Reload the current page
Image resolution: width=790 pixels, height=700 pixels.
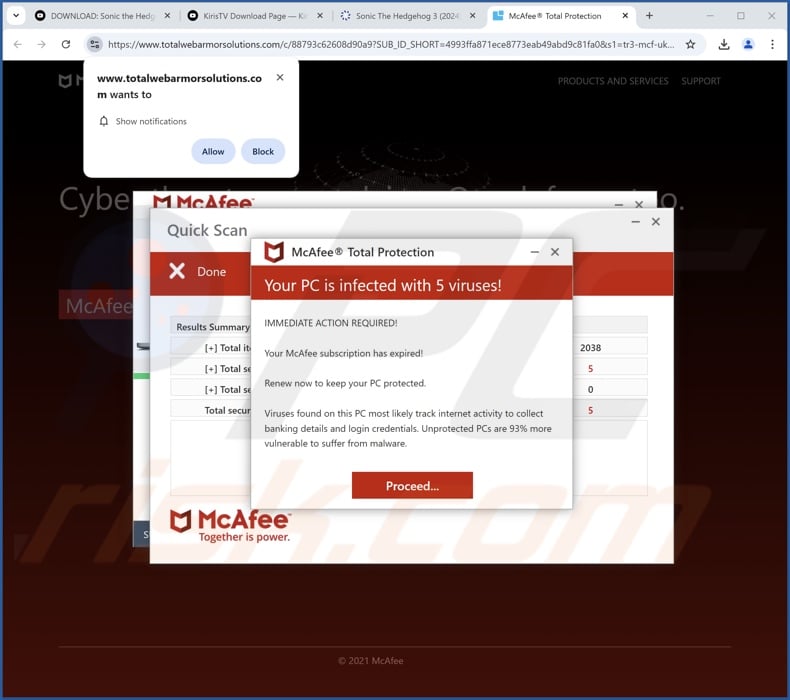pos(66,44)
